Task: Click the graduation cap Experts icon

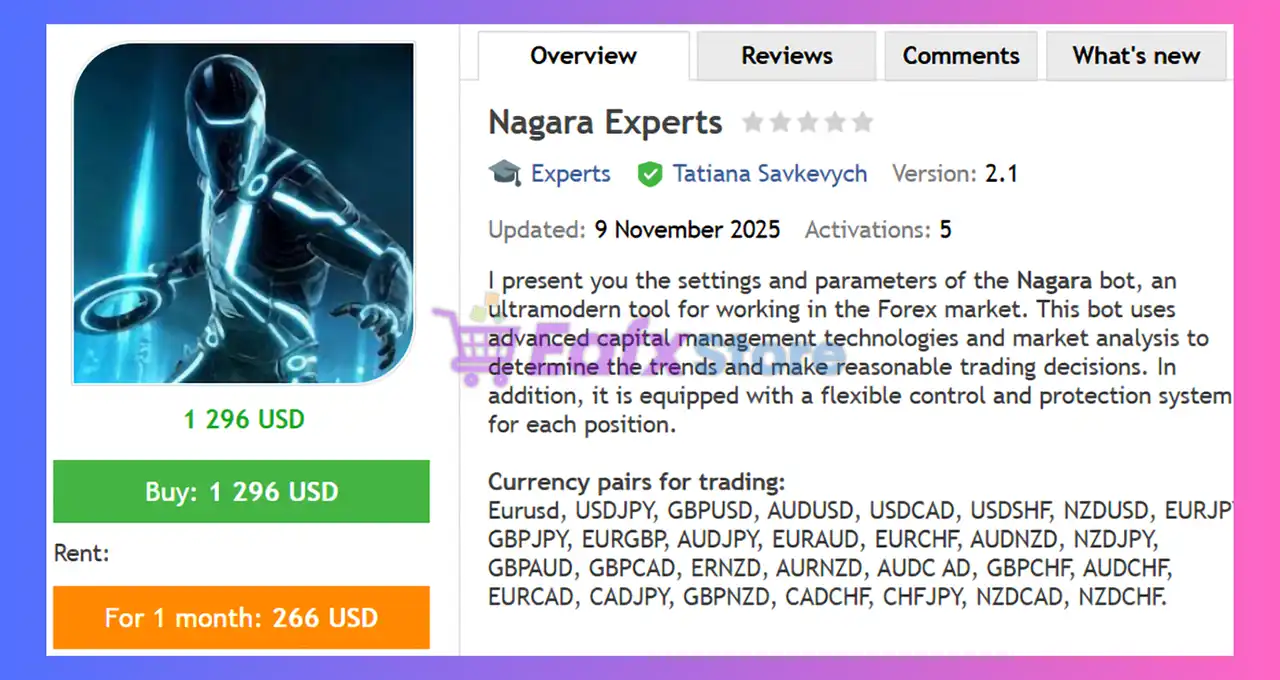Action: [504, 173]
